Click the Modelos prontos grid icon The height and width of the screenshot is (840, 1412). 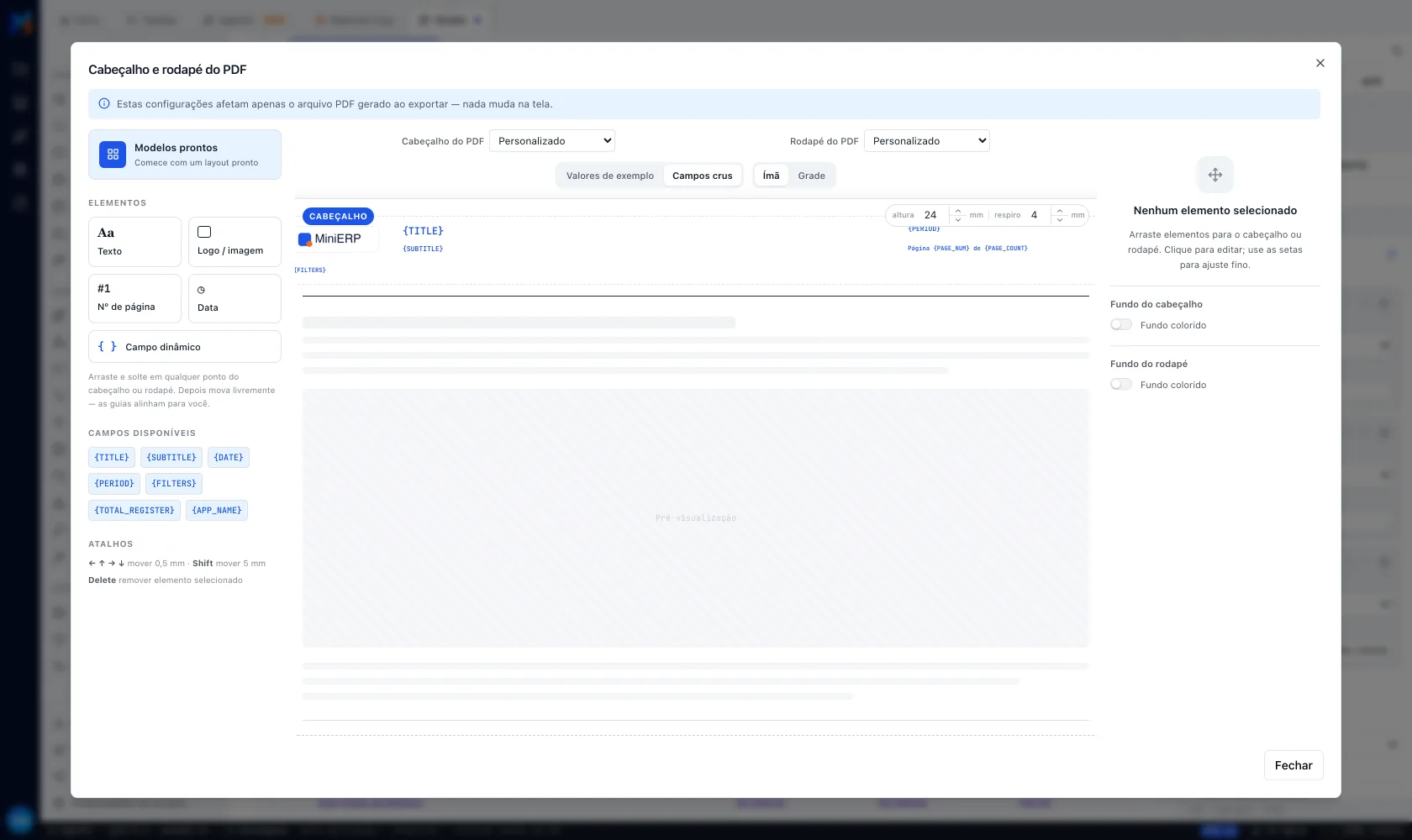click(113, 155)
